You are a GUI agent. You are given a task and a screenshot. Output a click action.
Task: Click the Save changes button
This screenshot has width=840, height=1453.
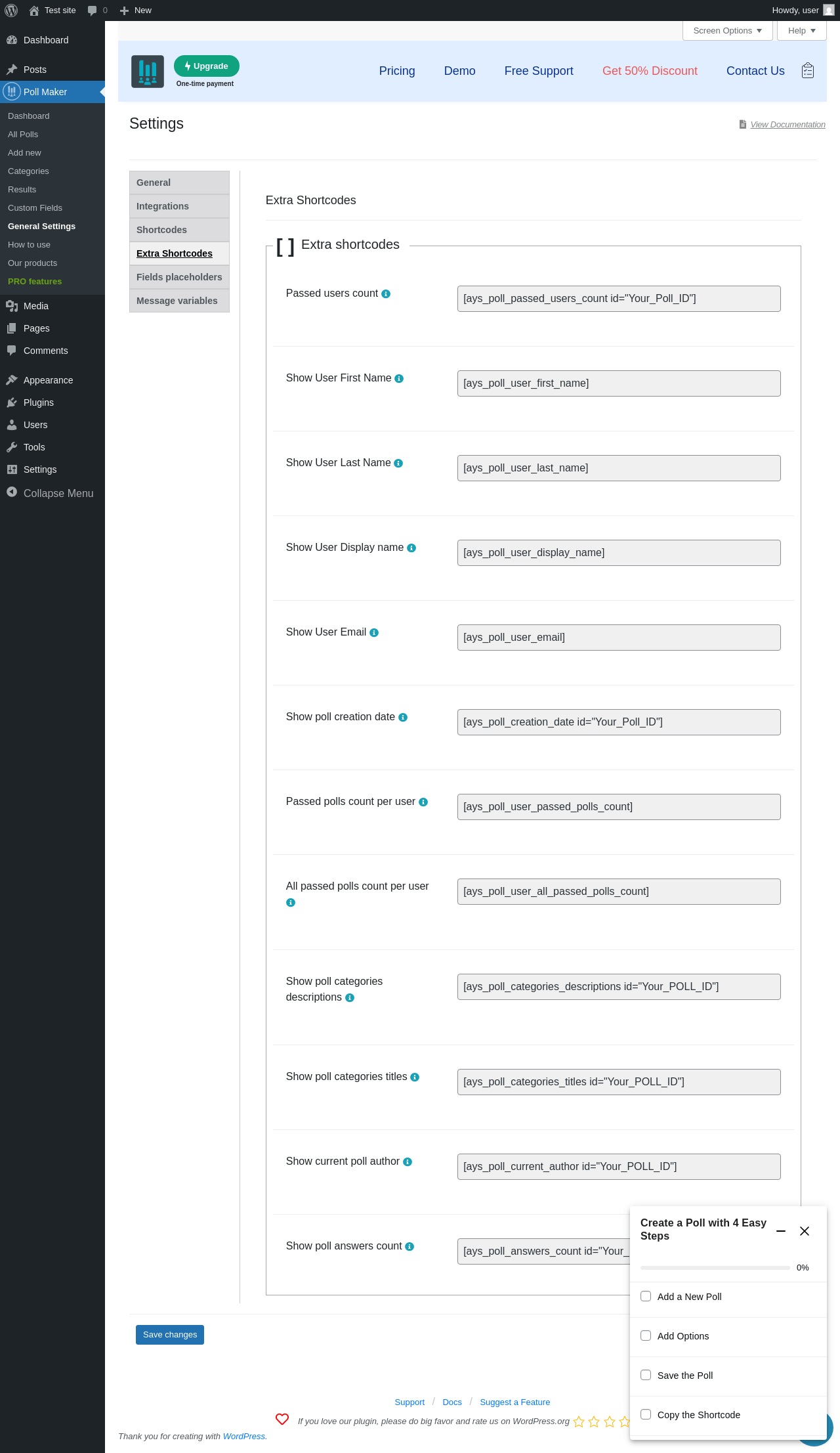point(170,1335)
